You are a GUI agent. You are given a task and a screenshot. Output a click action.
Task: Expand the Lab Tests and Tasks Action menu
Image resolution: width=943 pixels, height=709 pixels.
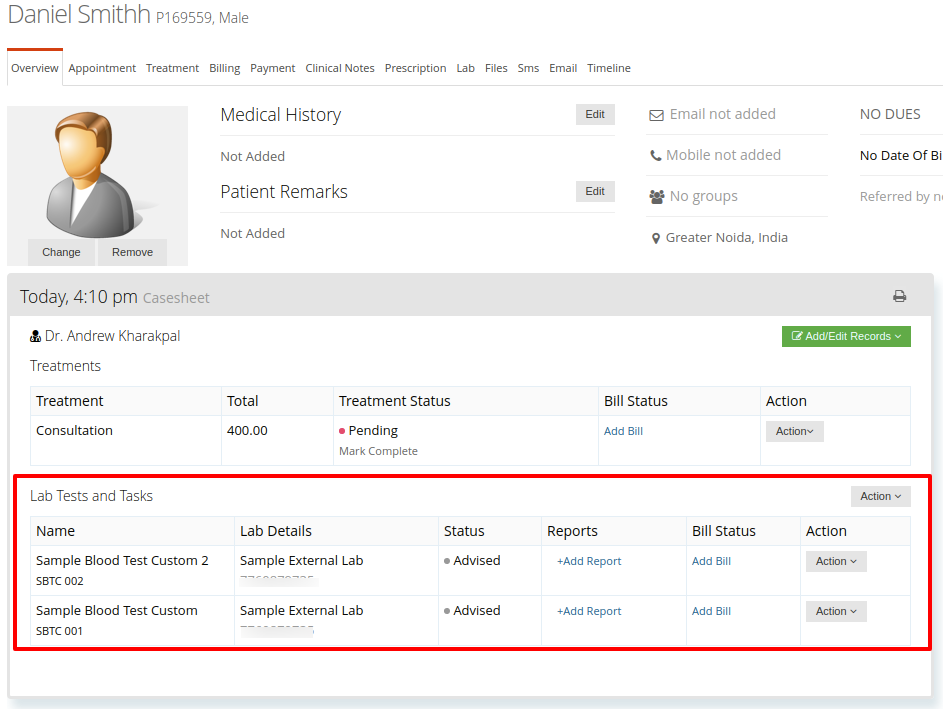(x=880, y=496)
